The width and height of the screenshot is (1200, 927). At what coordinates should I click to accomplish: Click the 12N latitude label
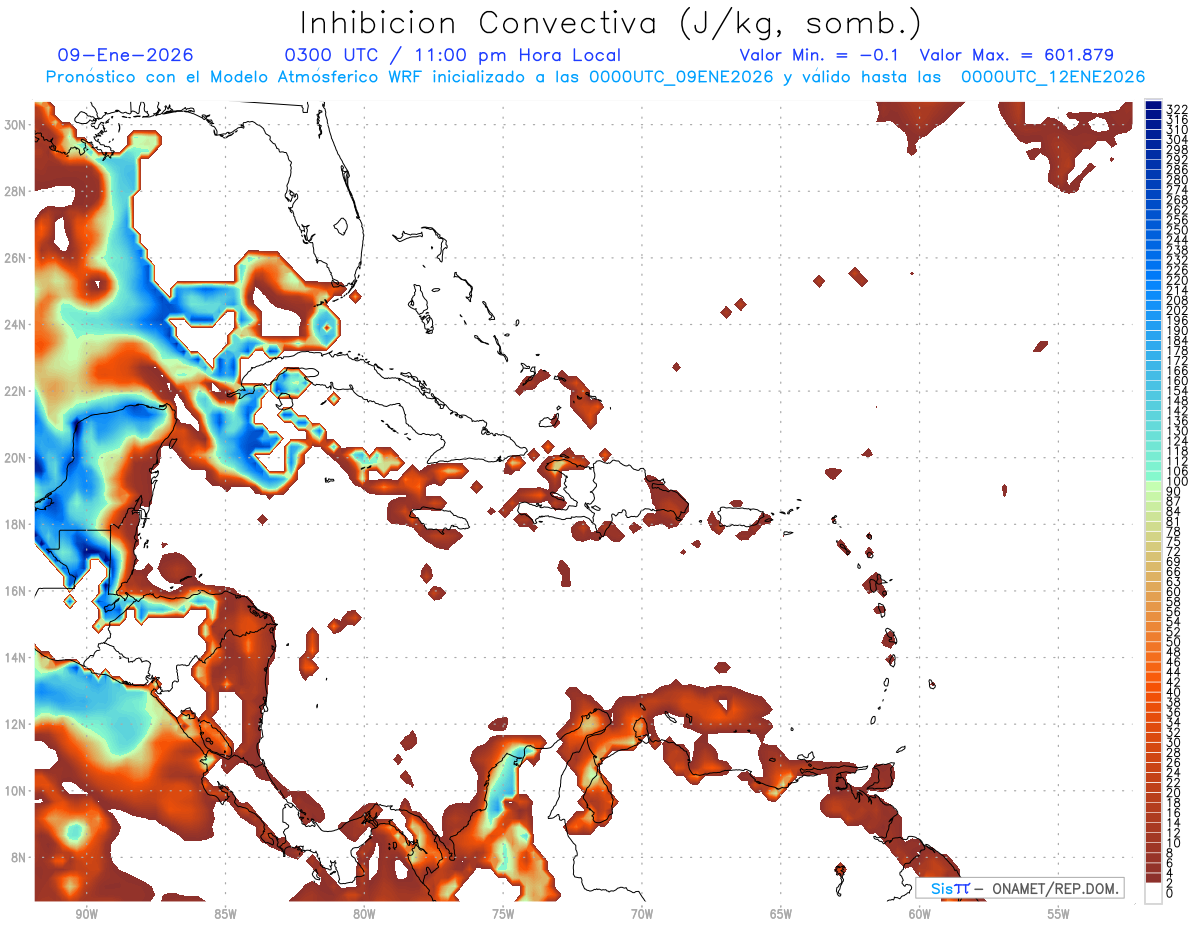[16, 724]
